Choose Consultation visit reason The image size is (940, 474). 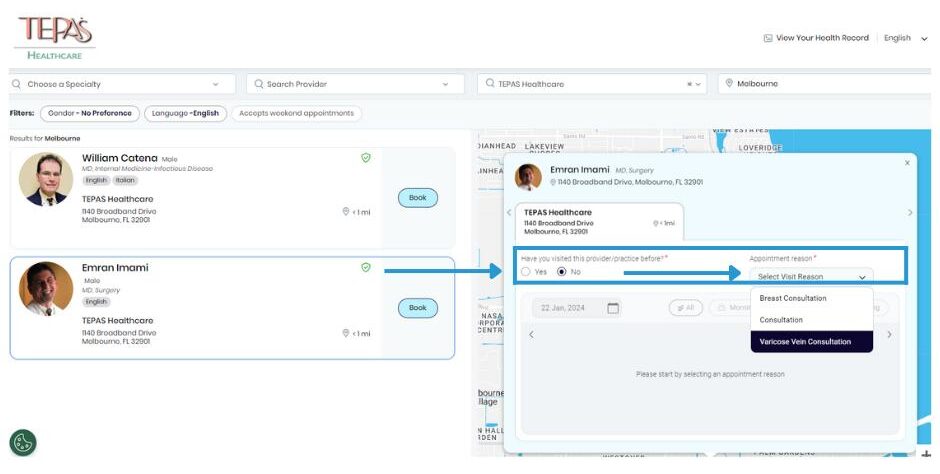812,320
